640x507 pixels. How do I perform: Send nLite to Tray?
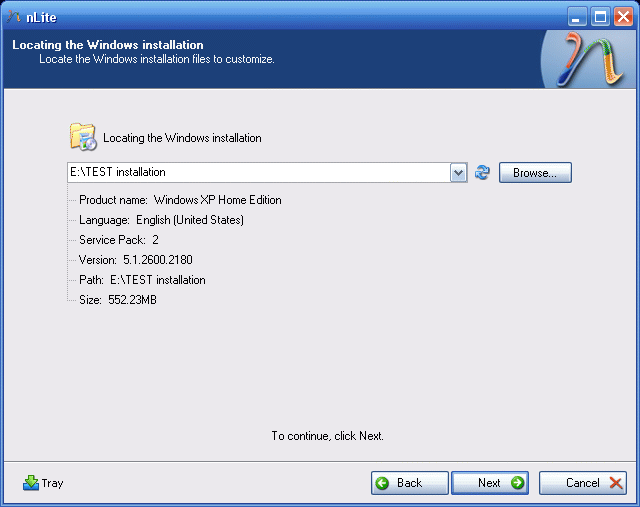(x=43, y=483)
